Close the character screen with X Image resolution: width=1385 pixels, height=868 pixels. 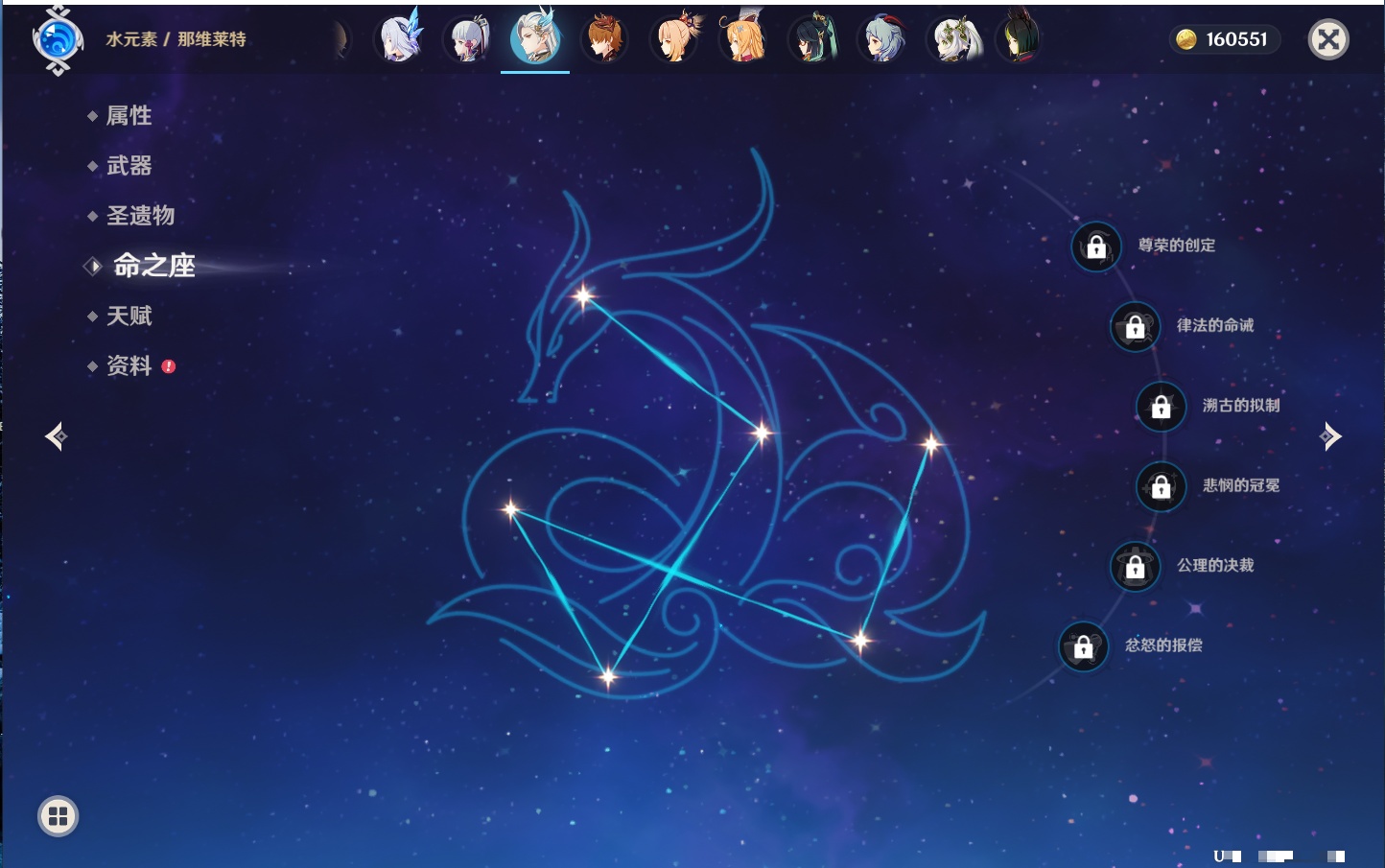pos(1328,39)
